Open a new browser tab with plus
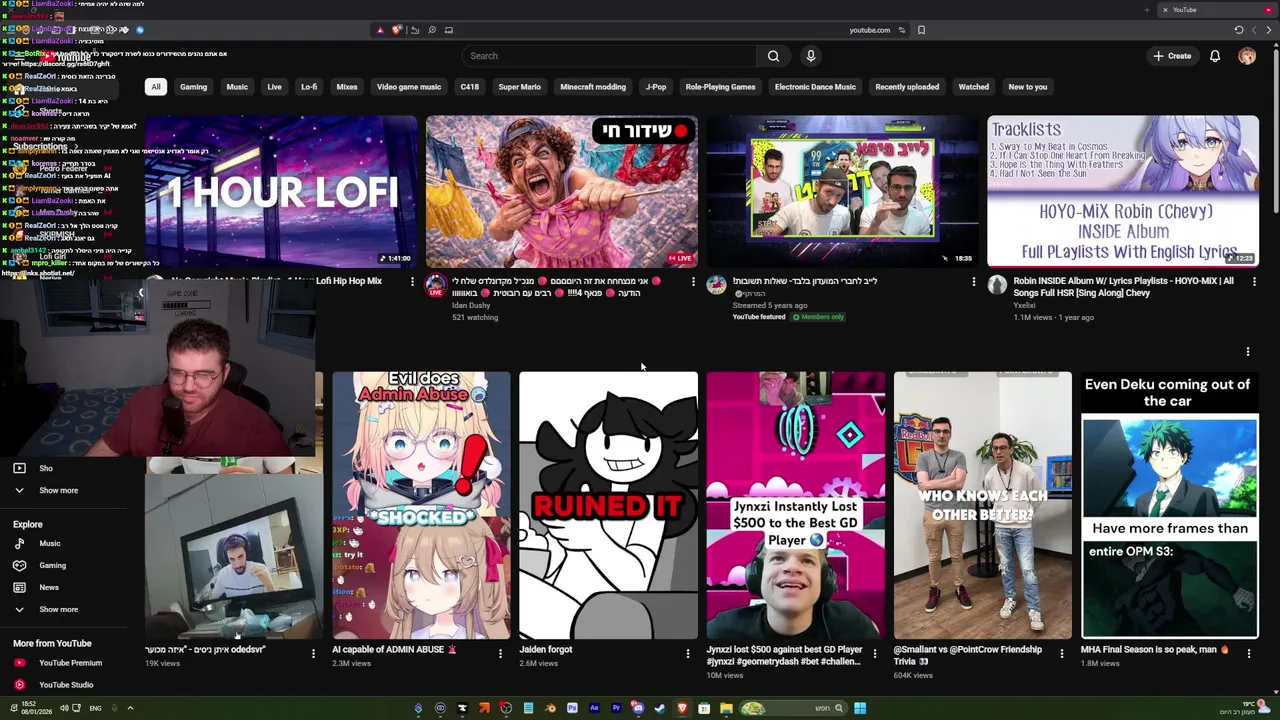The image size is (1280, 720). (x=1147, y=10)
